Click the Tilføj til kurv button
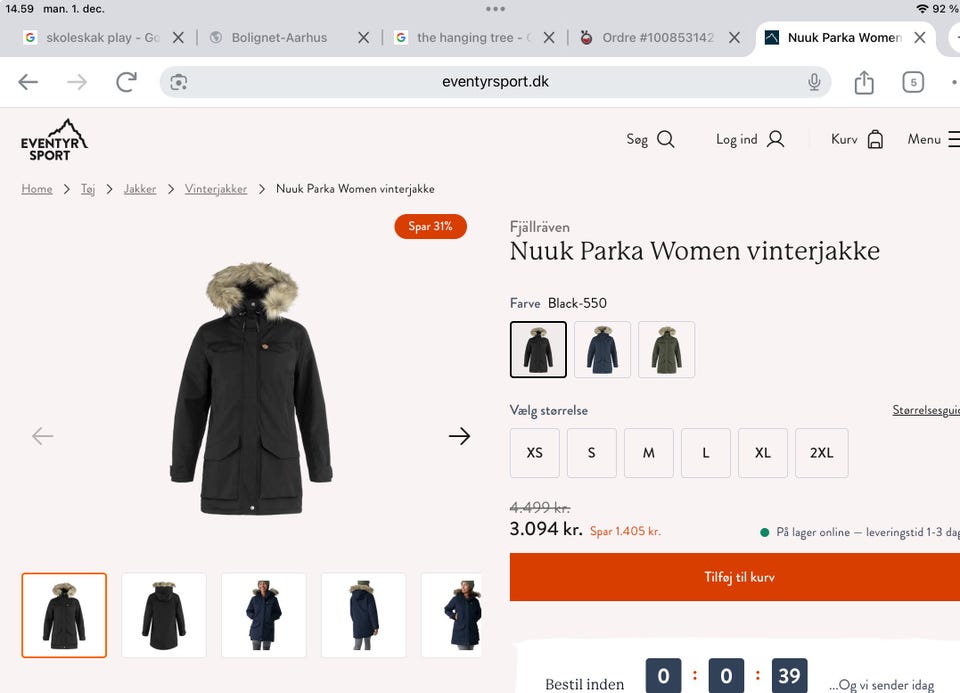The image size is (960, 693). [x=735, y=577]
